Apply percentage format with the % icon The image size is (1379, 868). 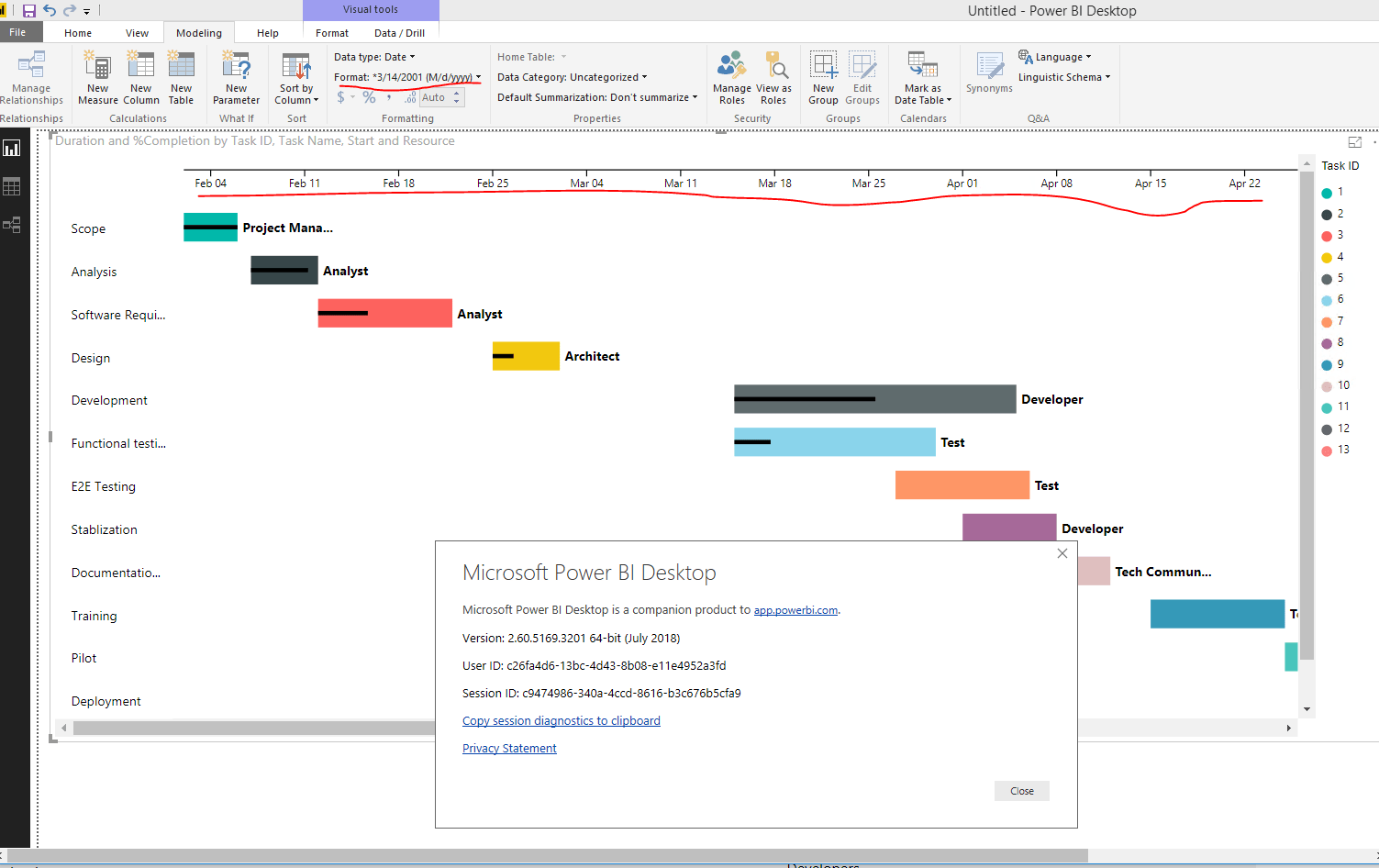369,97
